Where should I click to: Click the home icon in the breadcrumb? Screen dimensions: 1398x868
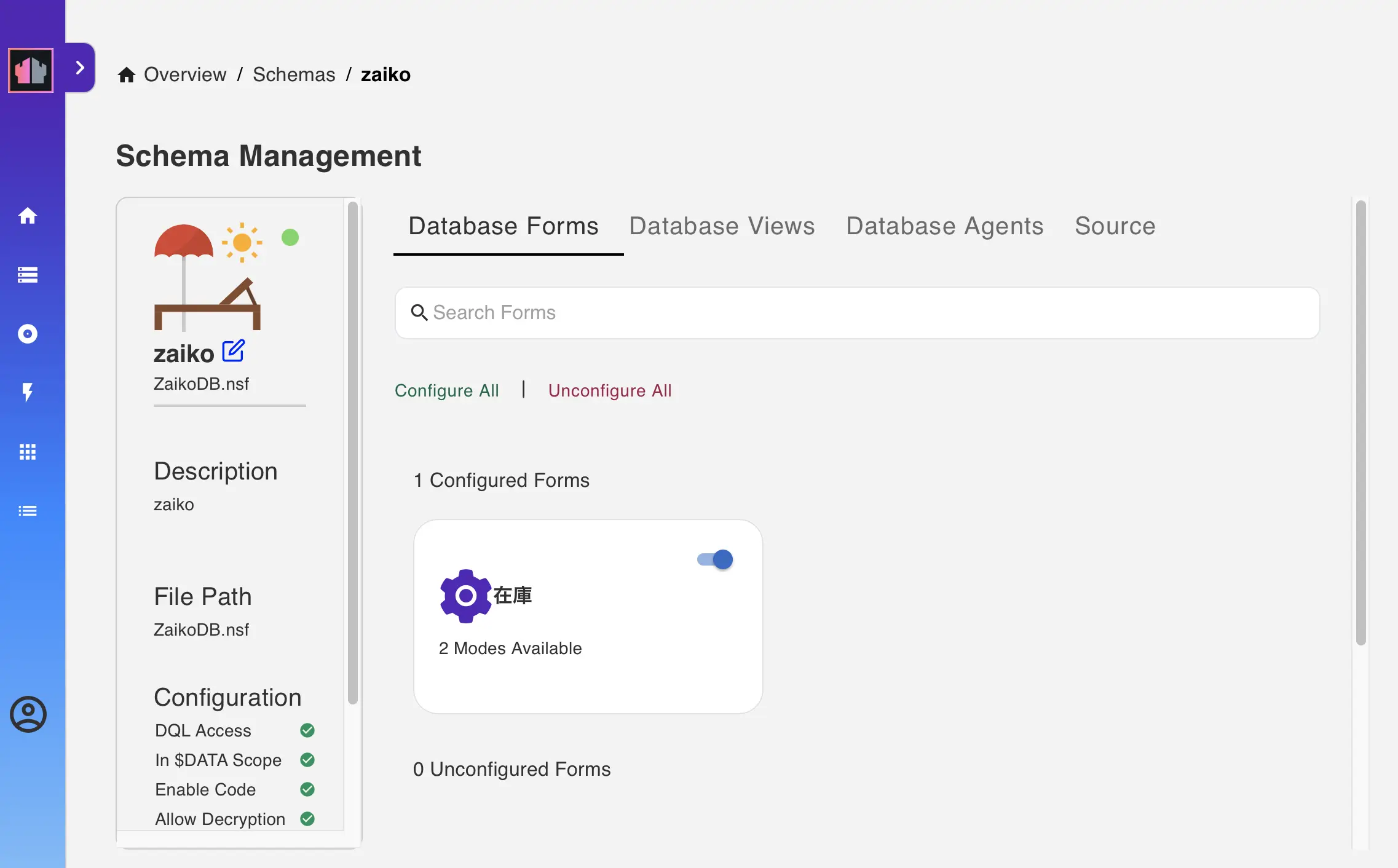127,75
